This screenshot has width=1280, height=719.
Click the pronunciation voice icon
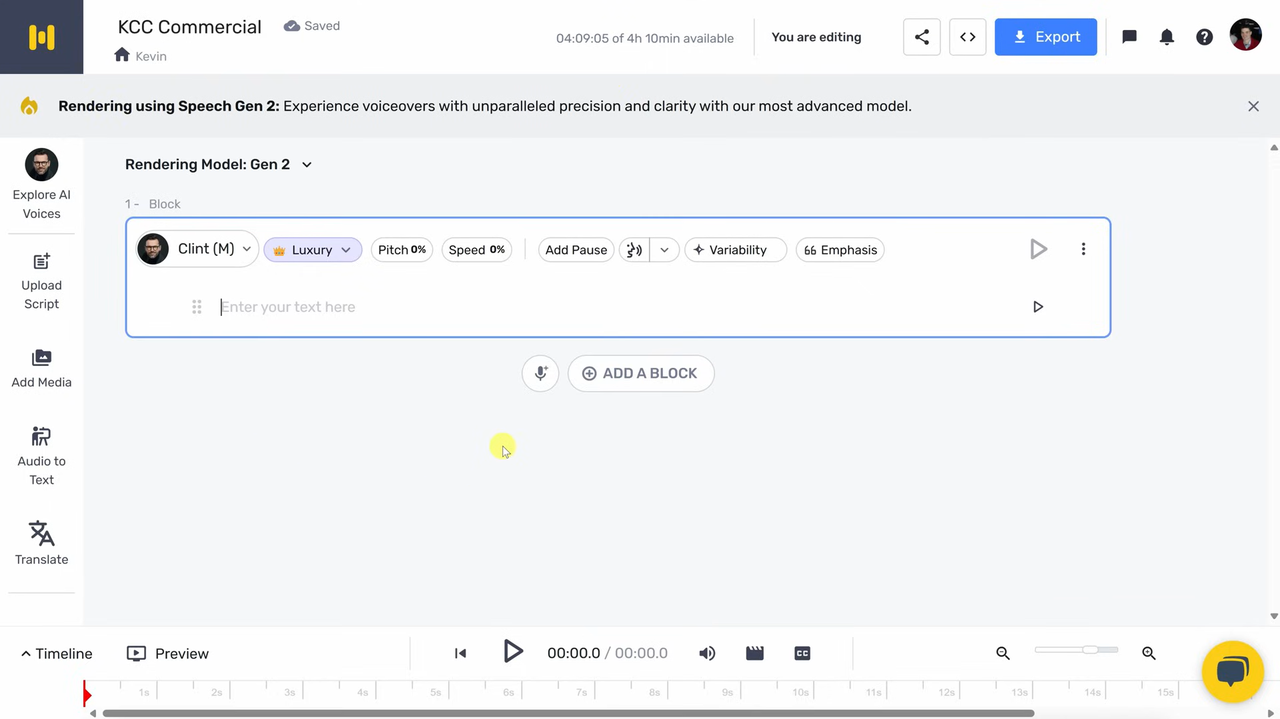[x=634, y=250]
